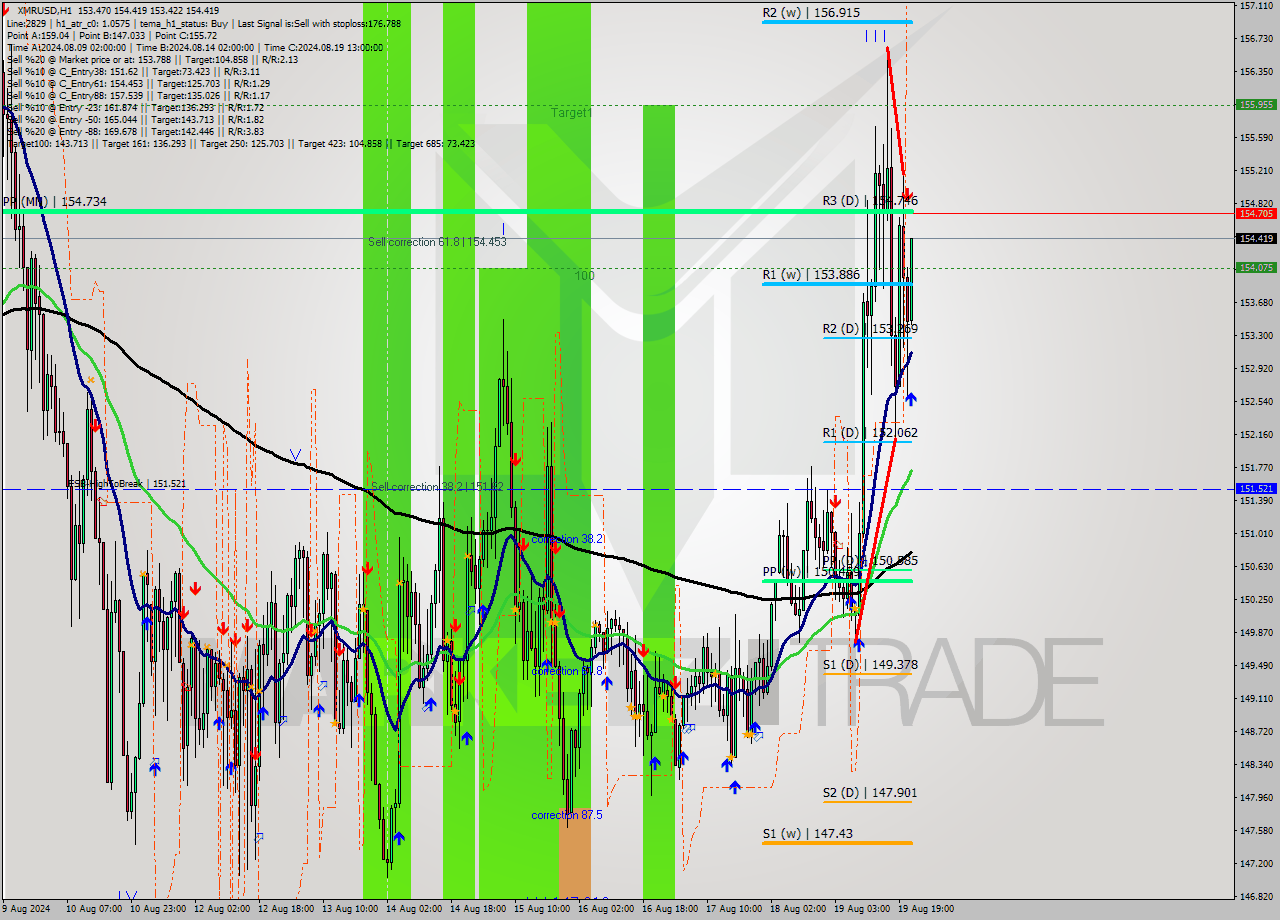Click the black 154.419 current price tag
Image resolution: width=1280 pixels, height=920 pixels.
[1255, 238]
